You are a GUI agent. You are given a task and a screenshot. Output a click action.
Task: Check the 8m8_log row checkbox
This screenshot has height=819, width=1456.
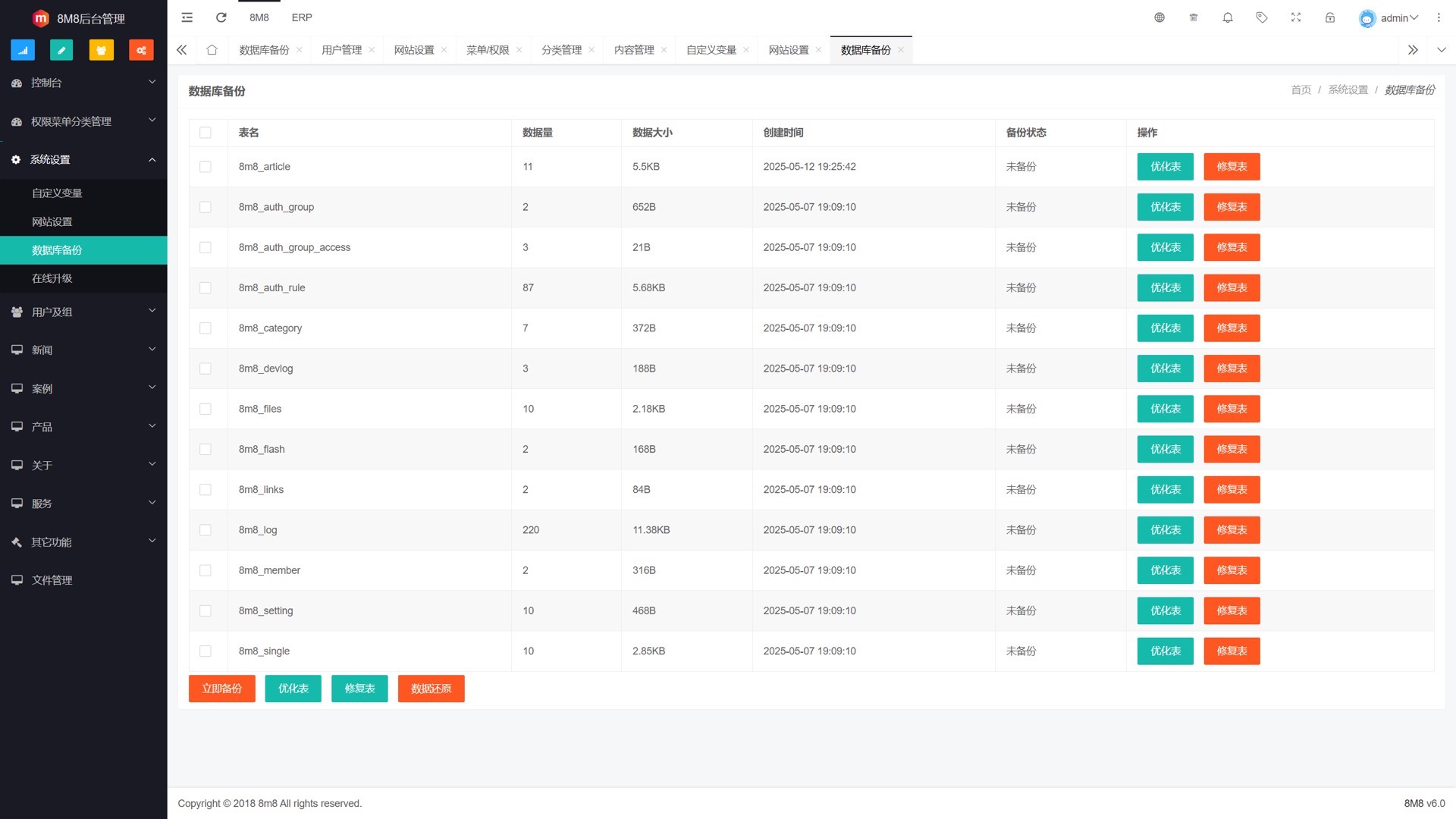206,530
